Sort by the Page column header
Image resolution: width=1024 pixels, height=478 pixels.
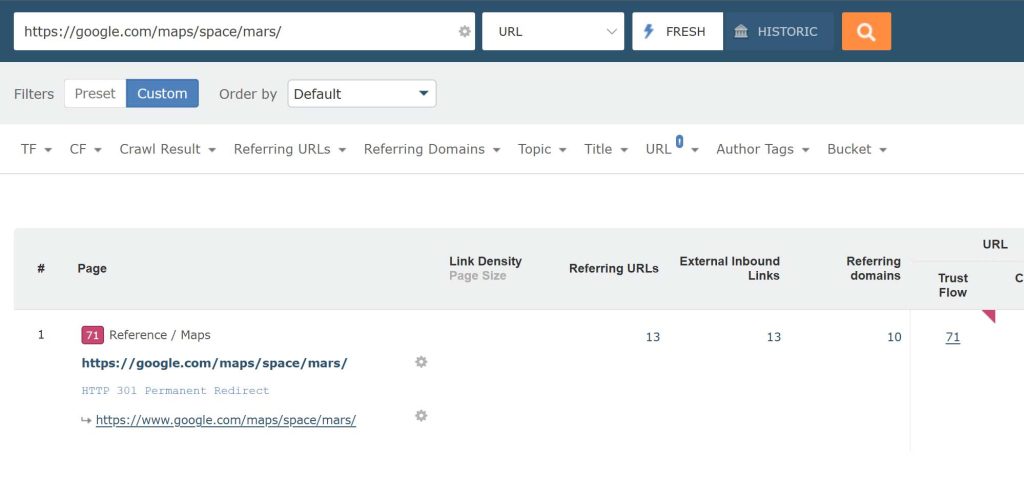pos(92,268)
